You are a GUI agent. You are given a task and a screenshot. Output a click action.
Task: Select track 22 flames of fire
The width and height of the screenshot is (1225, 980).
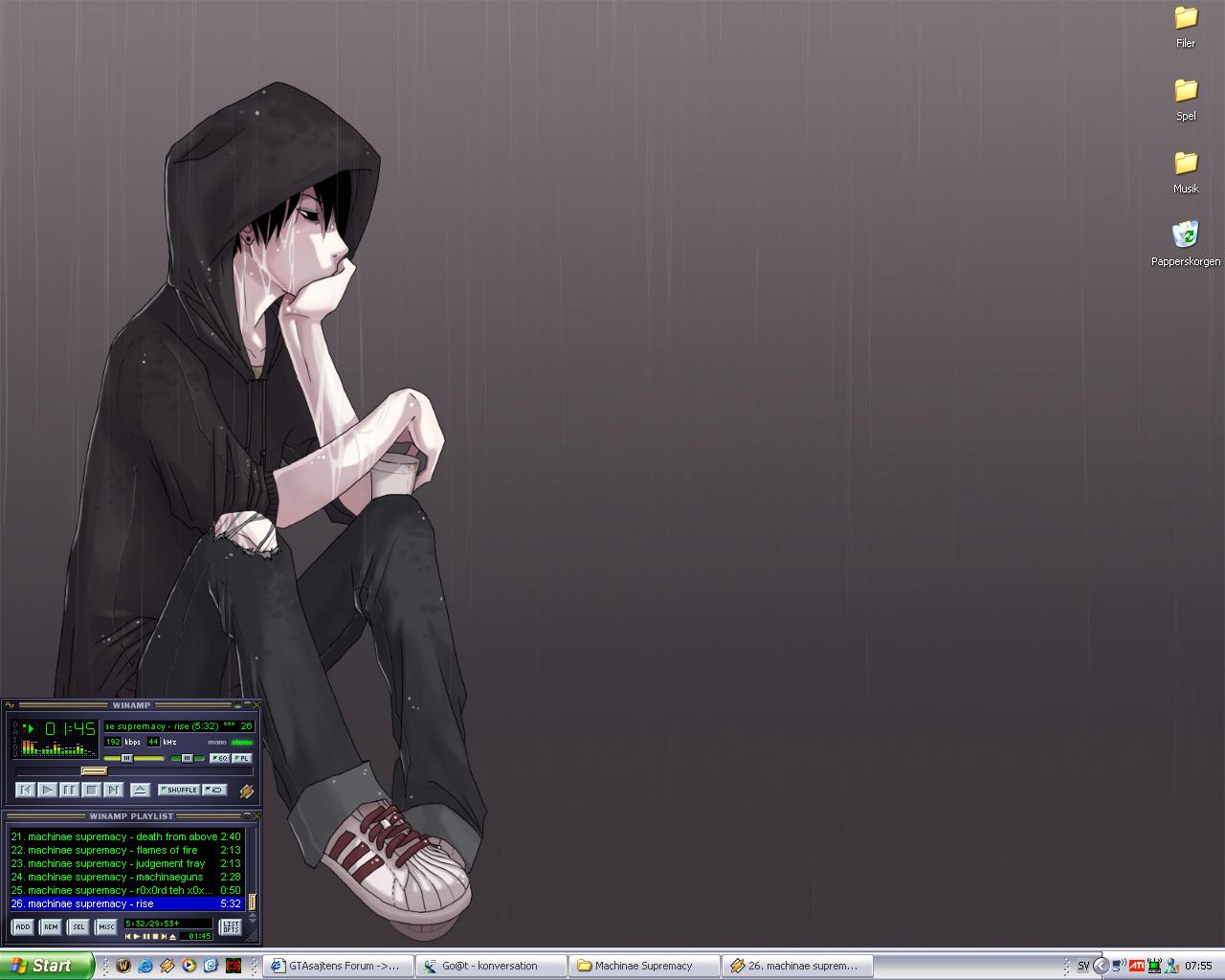(127, 850)
